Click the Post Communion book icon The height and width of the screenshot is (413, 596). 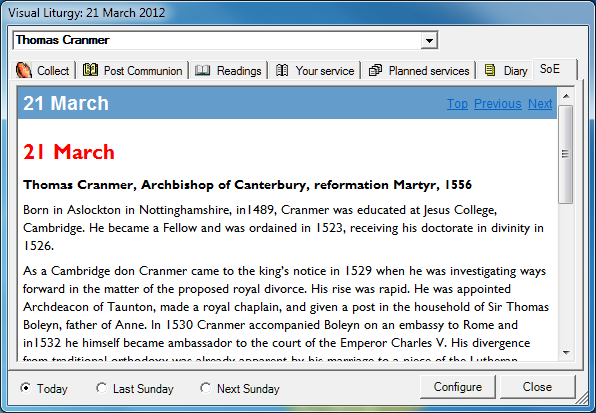tap(90, 70)
